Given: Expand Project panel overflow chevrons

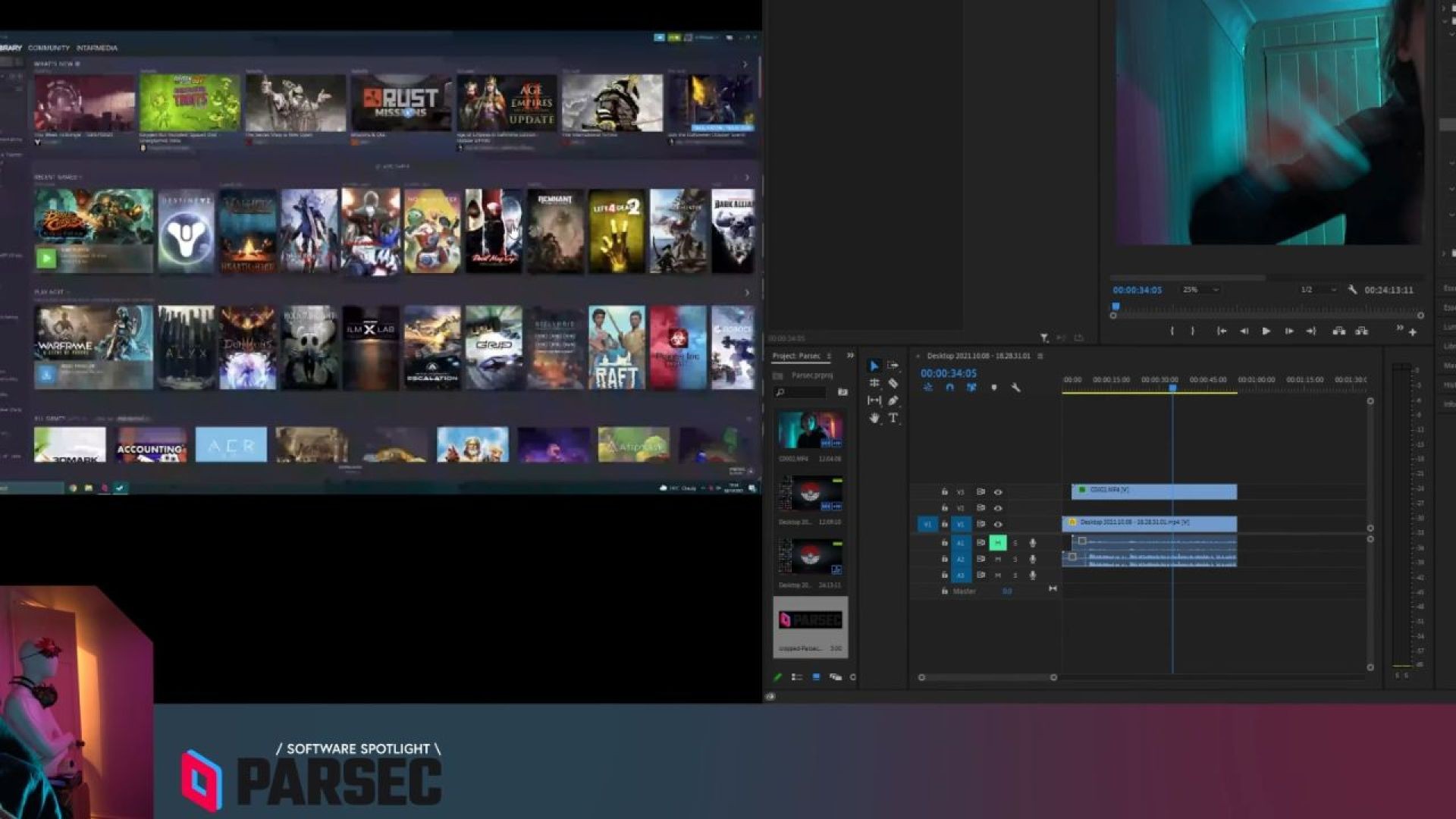Looking at the screenshot, I should click(x=850, y=356).
